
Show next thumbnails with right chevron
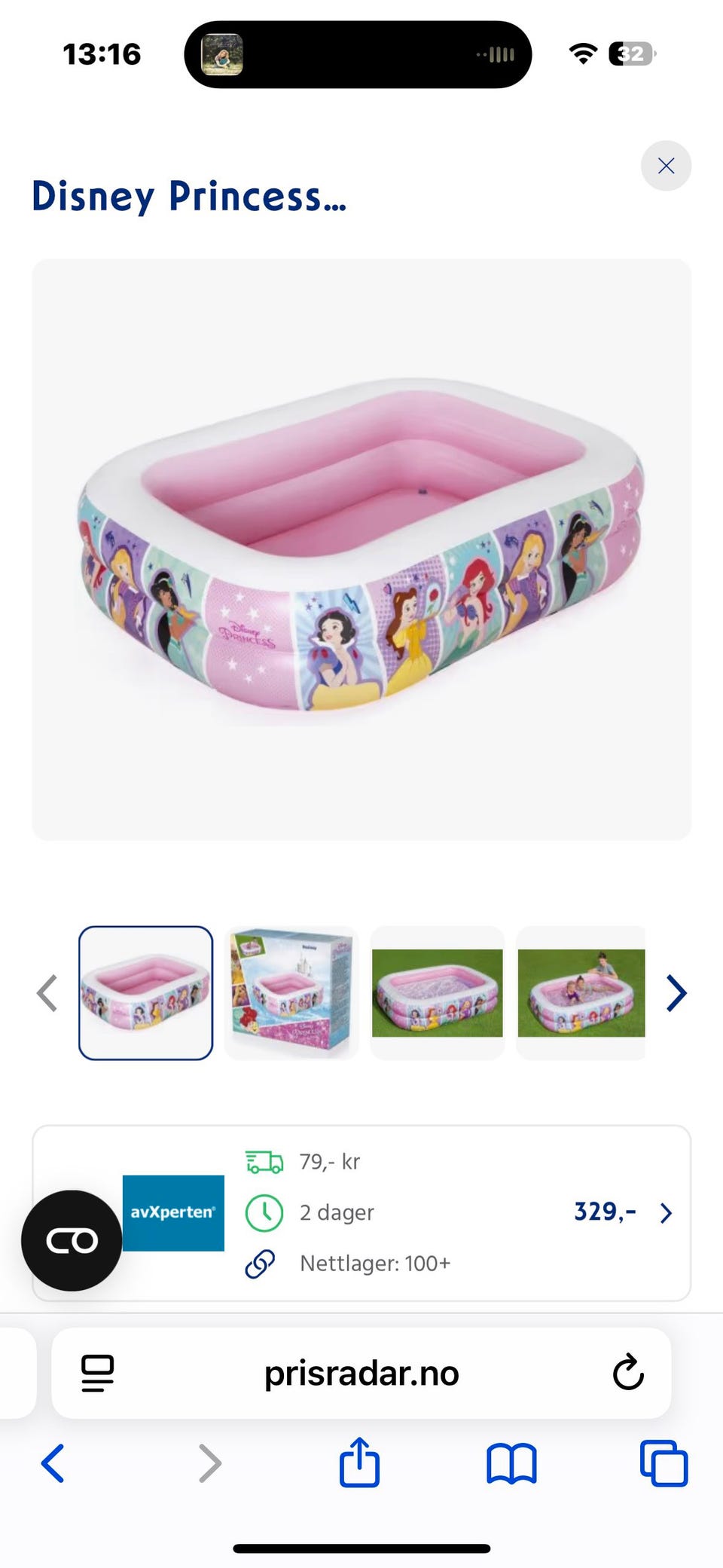pyautogui.click(x=676, y=993)
